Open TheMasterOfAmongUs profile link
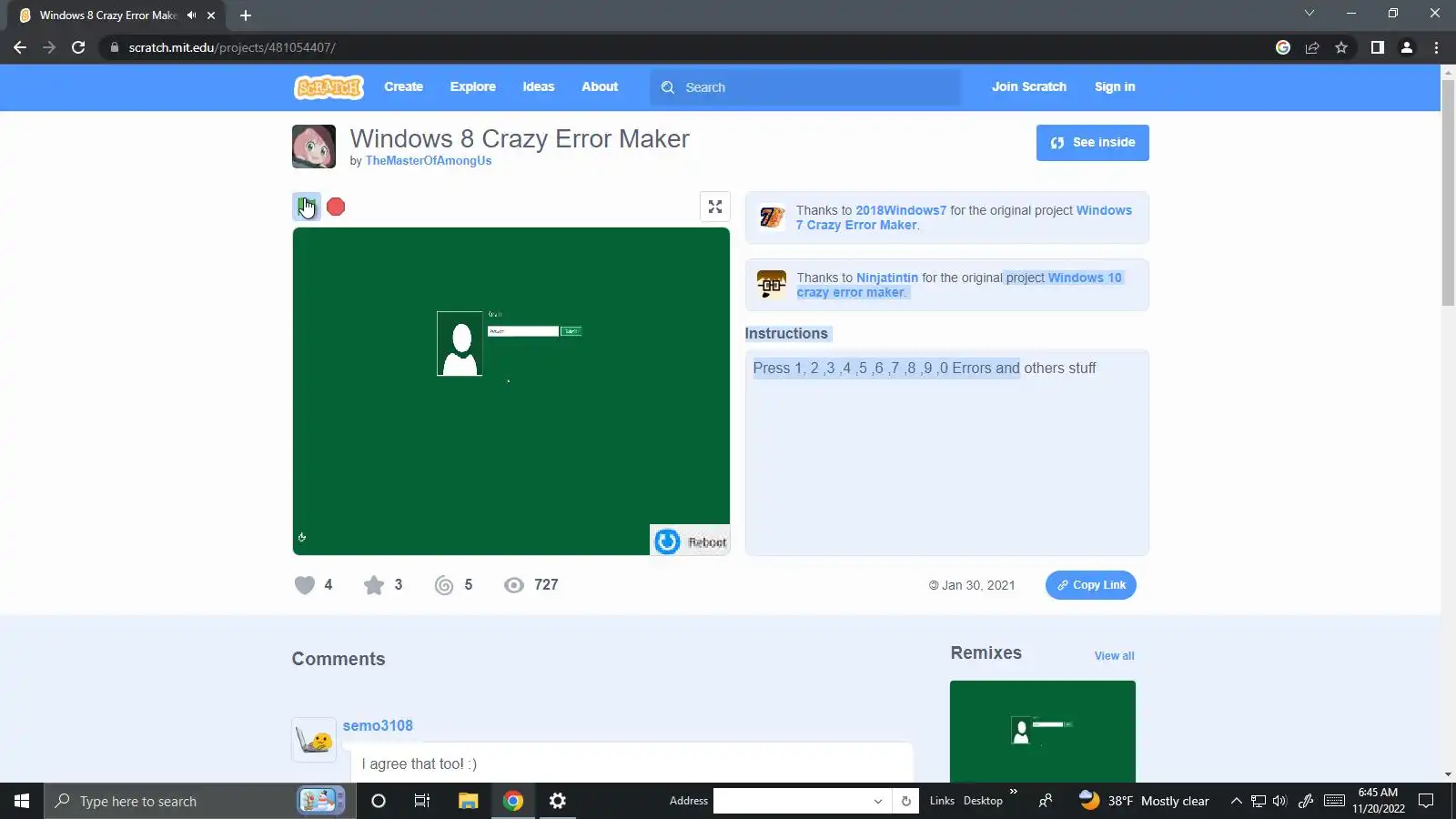This screenshot has height=819, width=1456. click(x=429, y=161)
